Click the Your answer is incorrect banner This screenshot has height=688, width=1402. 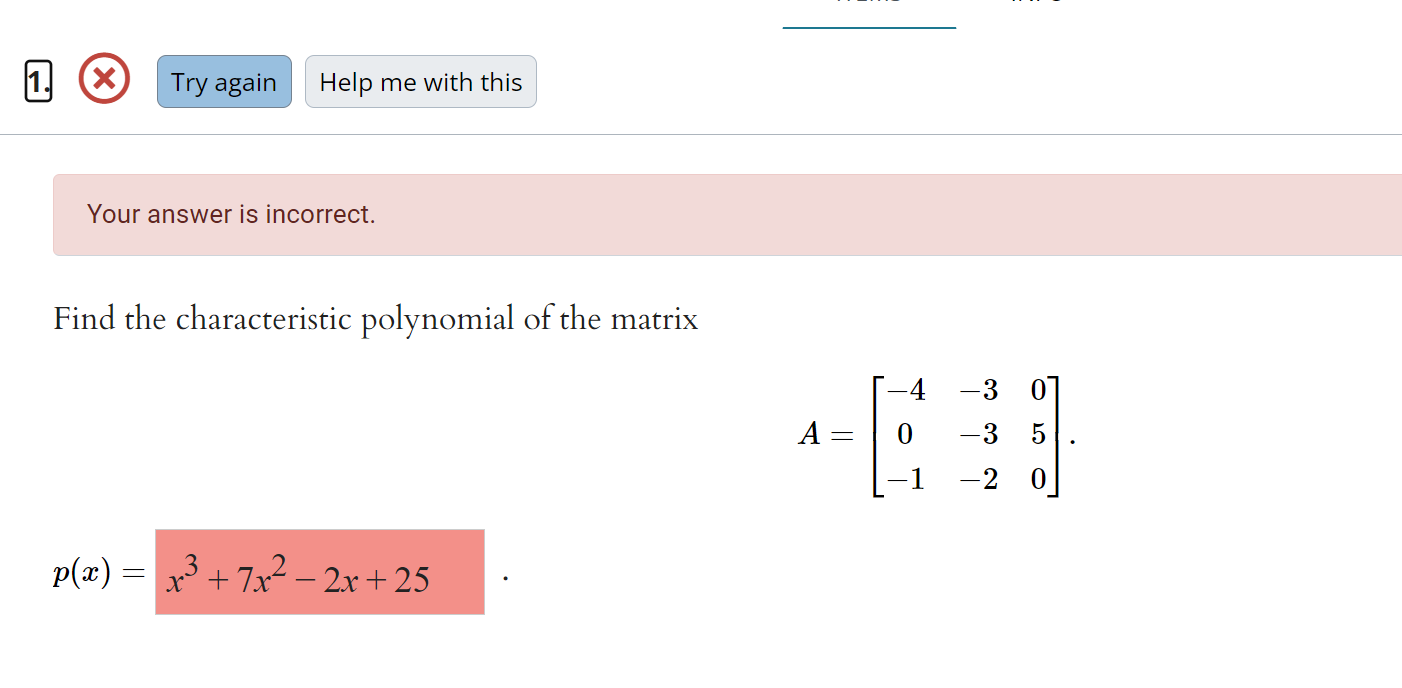[231, 214]
